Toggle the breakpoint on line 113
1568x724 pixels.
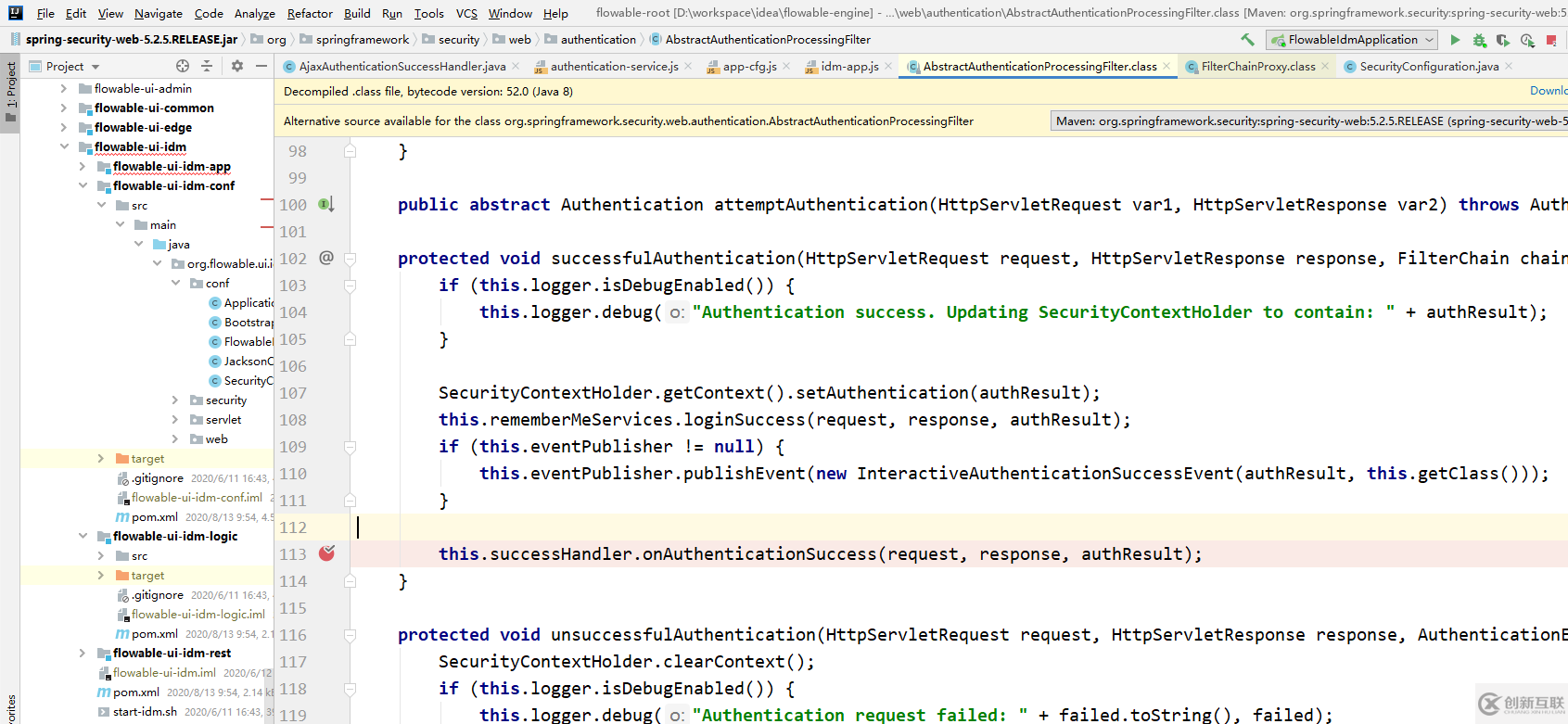(x=326, y=553)
